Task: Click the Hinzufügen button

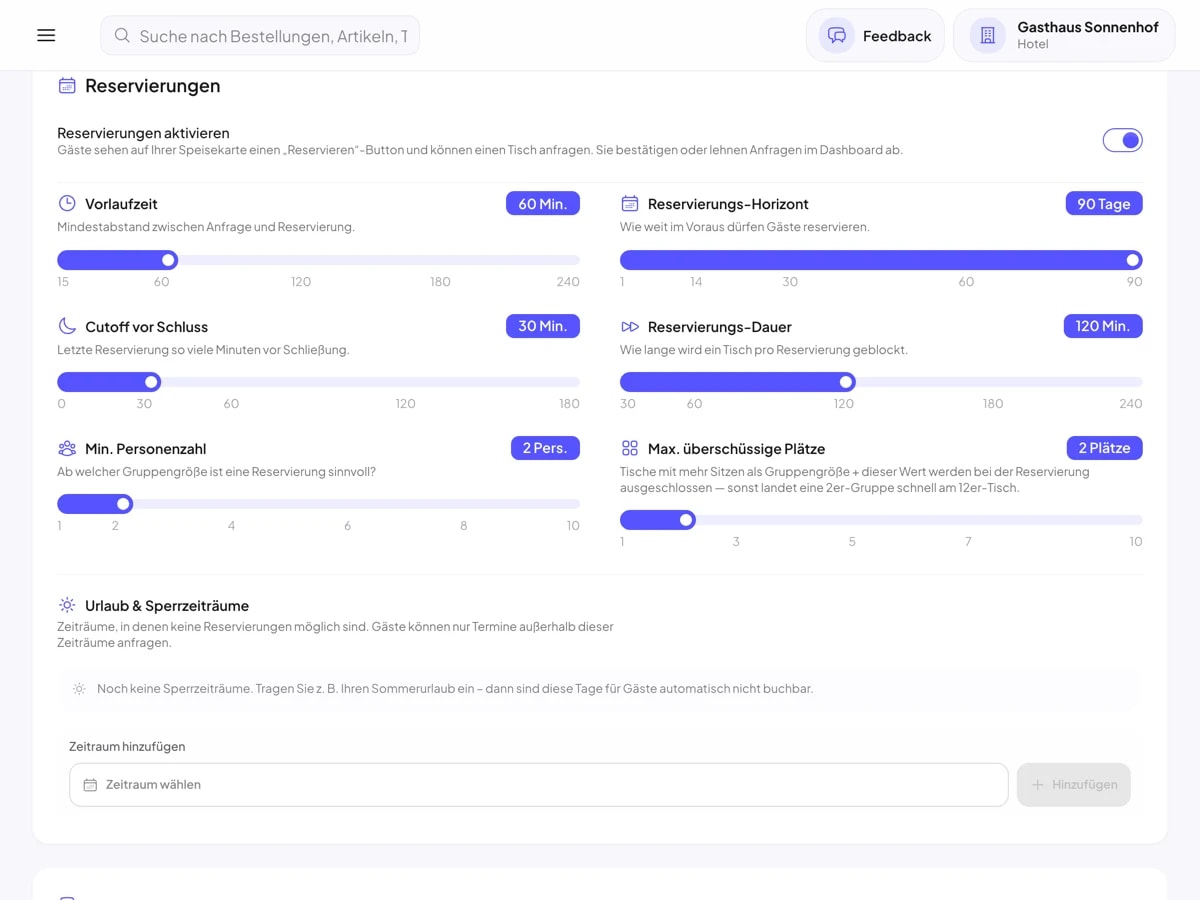Action: tap(1074, 785)
